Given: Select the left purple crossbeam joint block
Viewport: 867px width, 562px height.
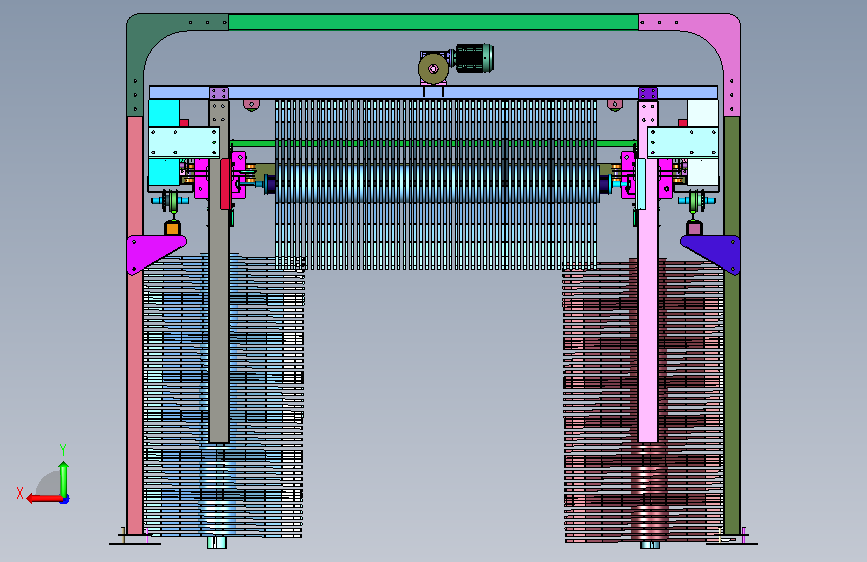Looking at the screenshot, I should [219, 93].
